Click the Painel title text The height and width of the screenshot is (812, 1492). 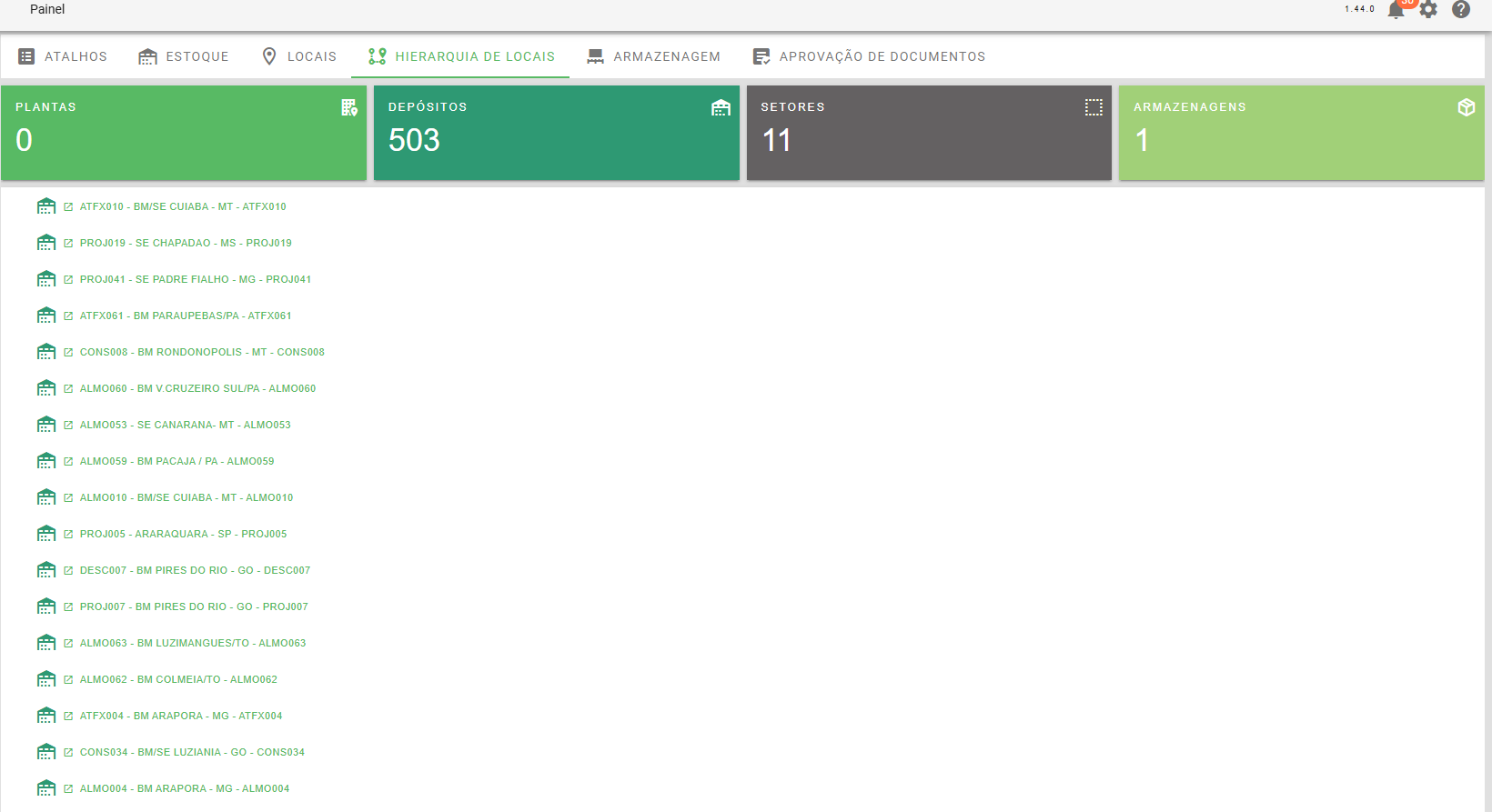pos(47,9)
